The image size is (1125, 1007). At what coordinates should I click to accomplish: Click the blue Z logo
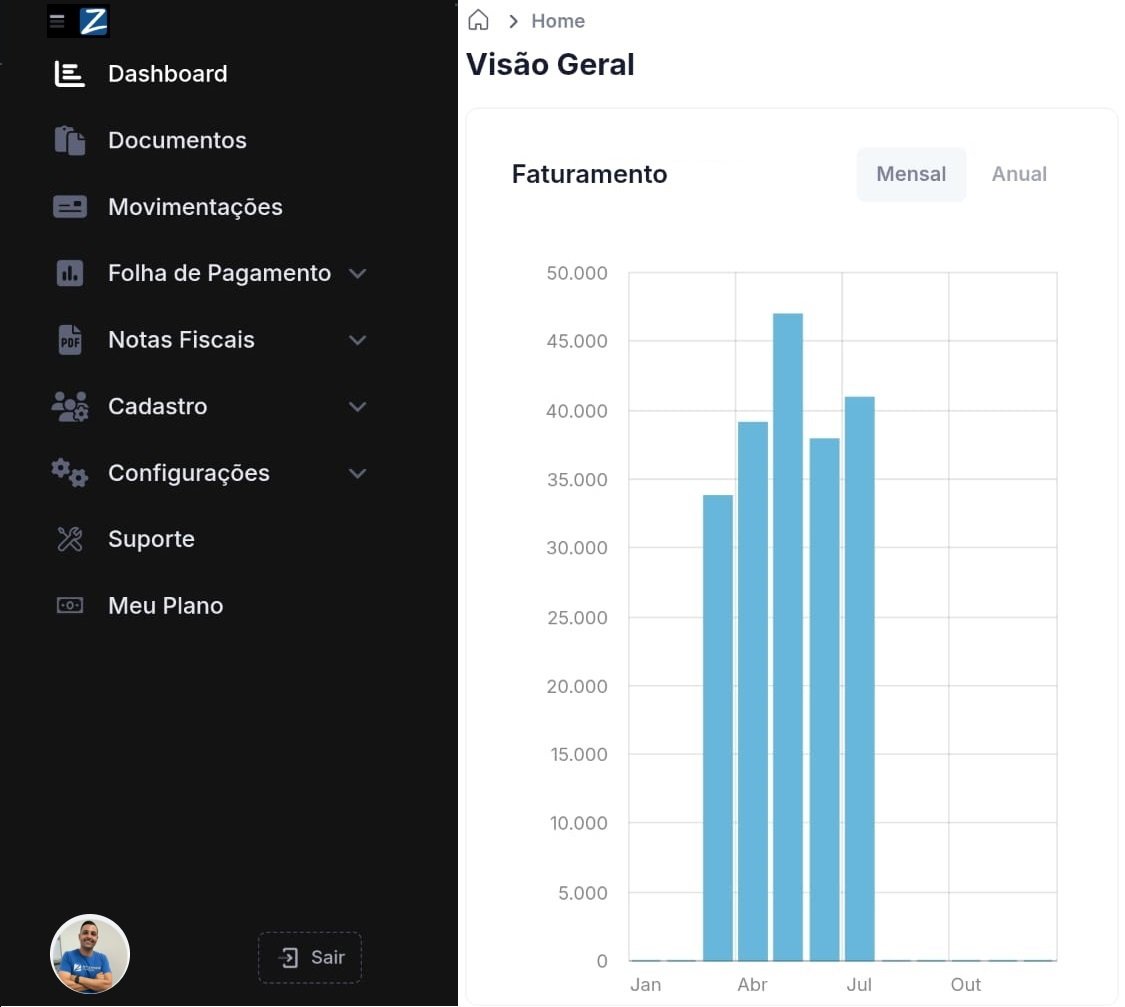click(93, 21)
